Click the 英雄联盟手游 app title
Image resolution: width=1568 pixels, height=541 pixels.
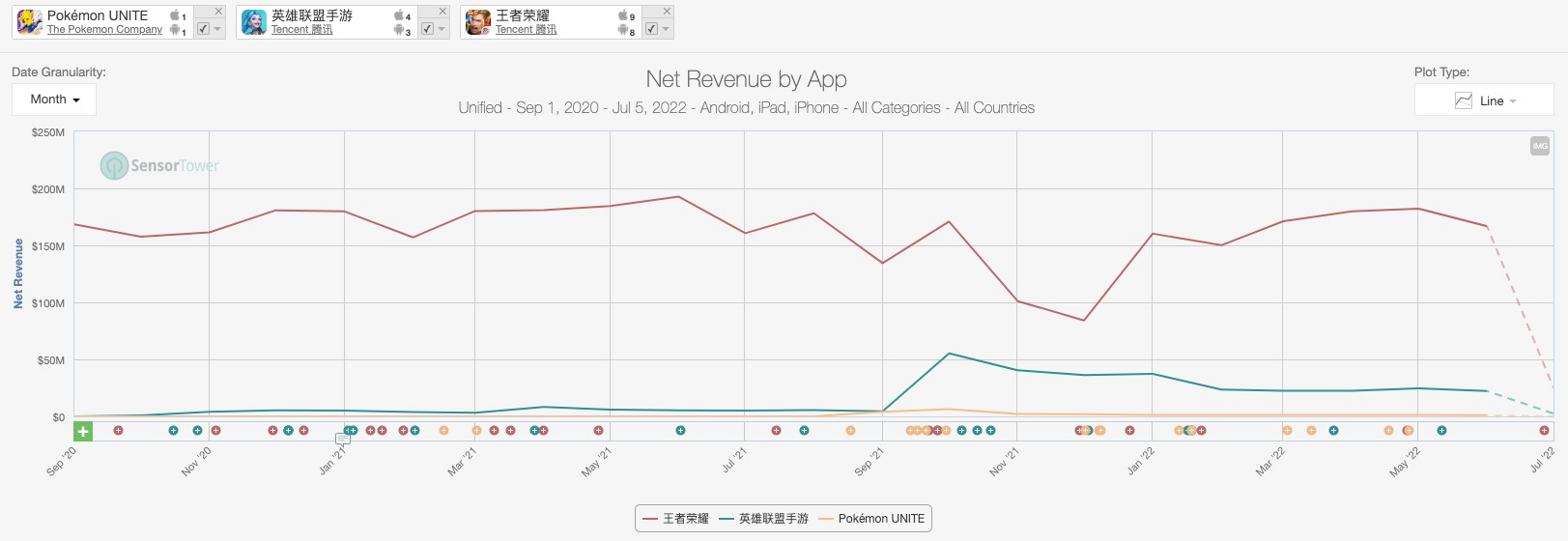click(x=312, y=15)
